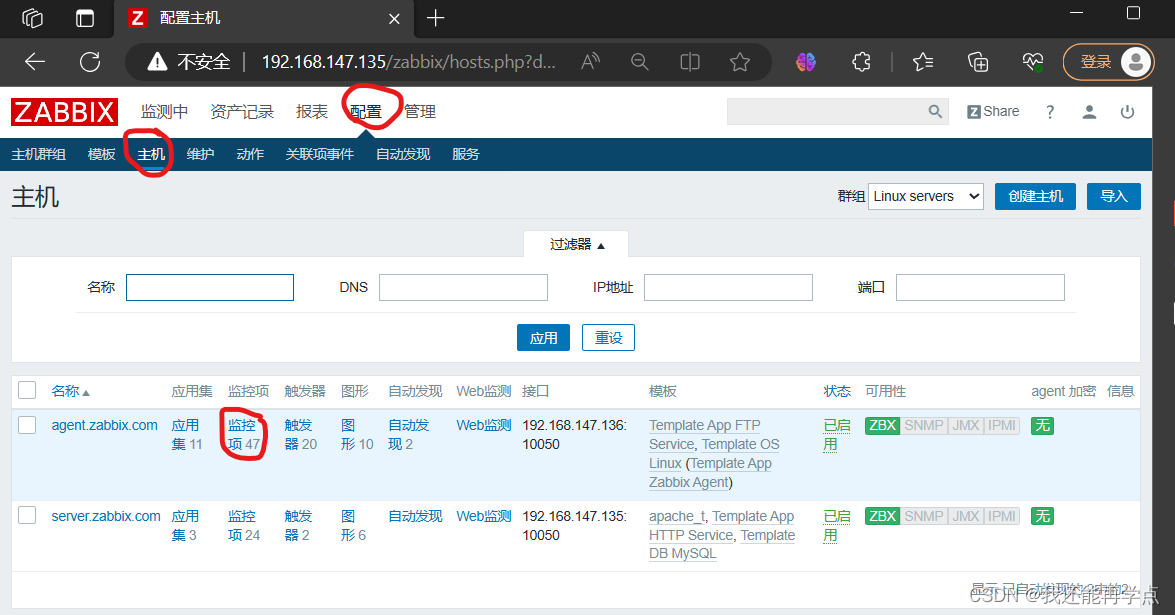
Task: Click the Zabbix logout power icon
Action: click(1127, 112)
